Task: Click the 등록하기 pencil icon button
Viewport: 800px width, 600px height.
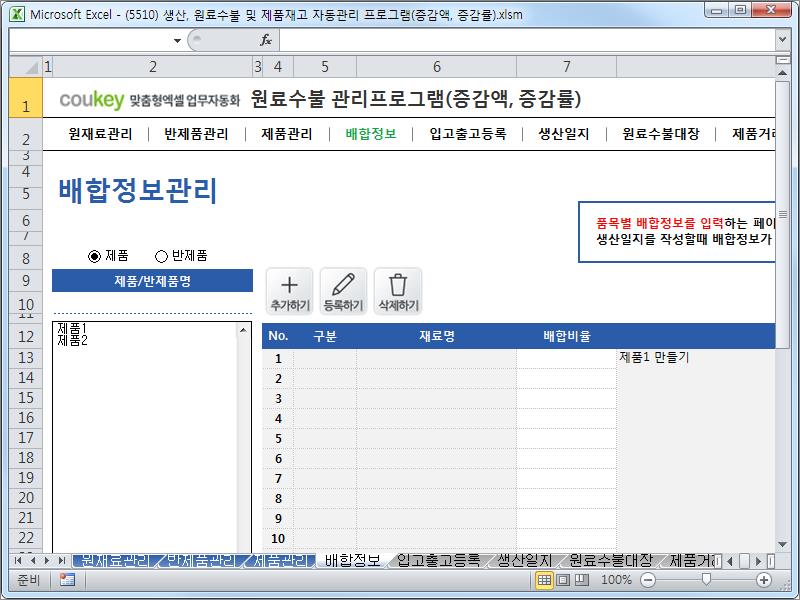Action: (343, 291)
